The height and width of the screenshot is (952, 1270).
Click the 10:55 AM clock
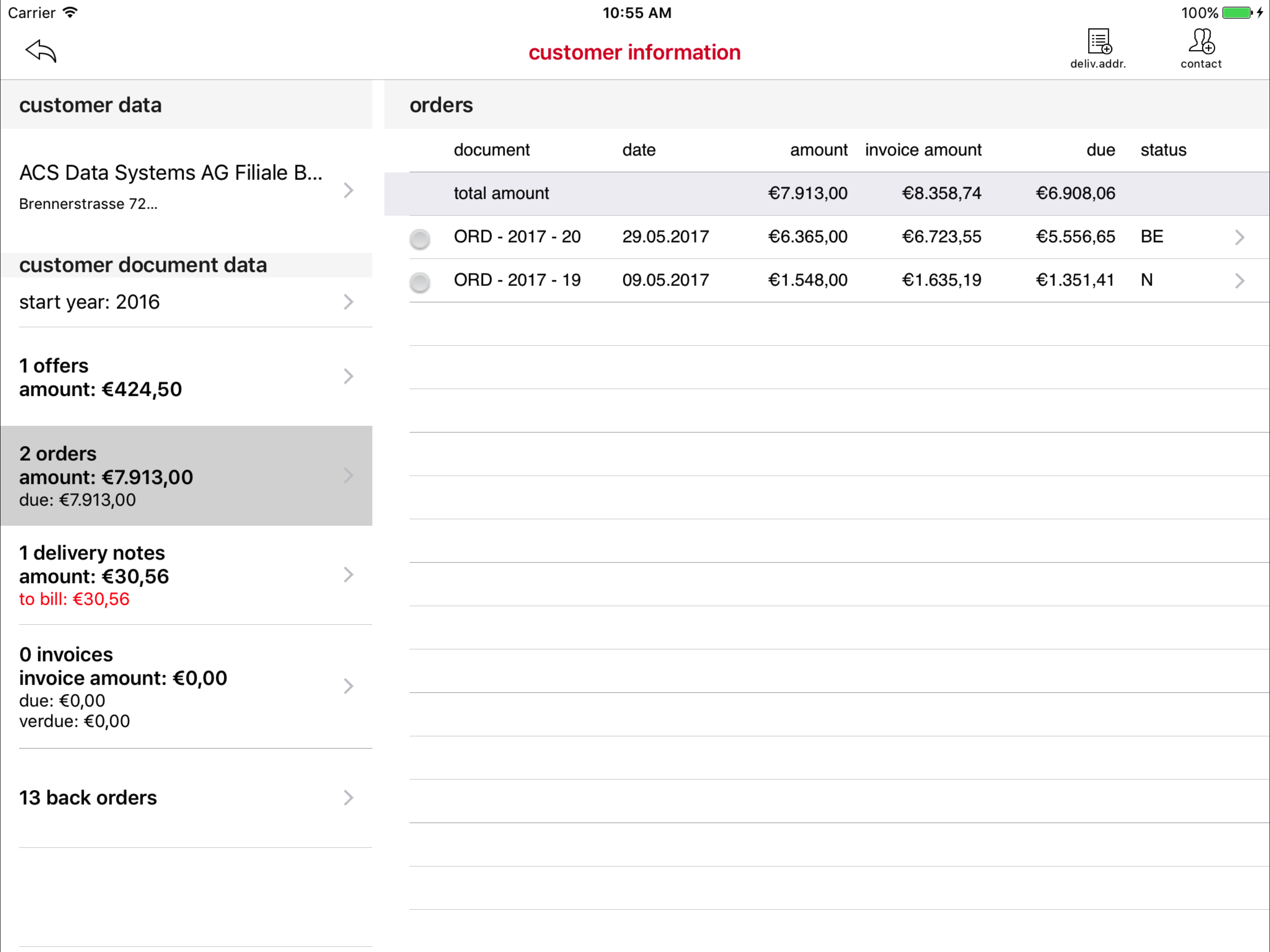click(637, 13)
